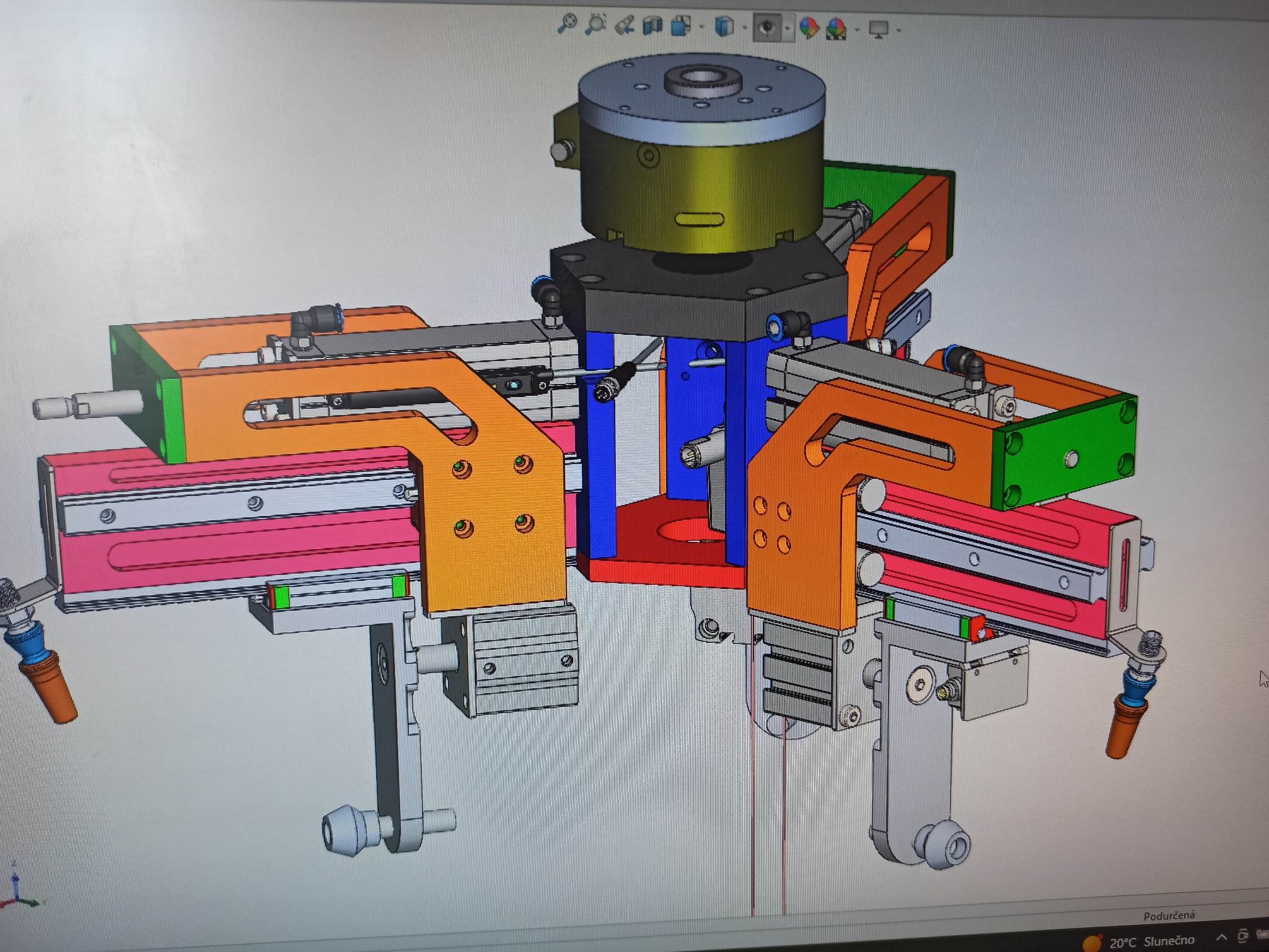Open the View Orientation cube icon

point(681,26)
